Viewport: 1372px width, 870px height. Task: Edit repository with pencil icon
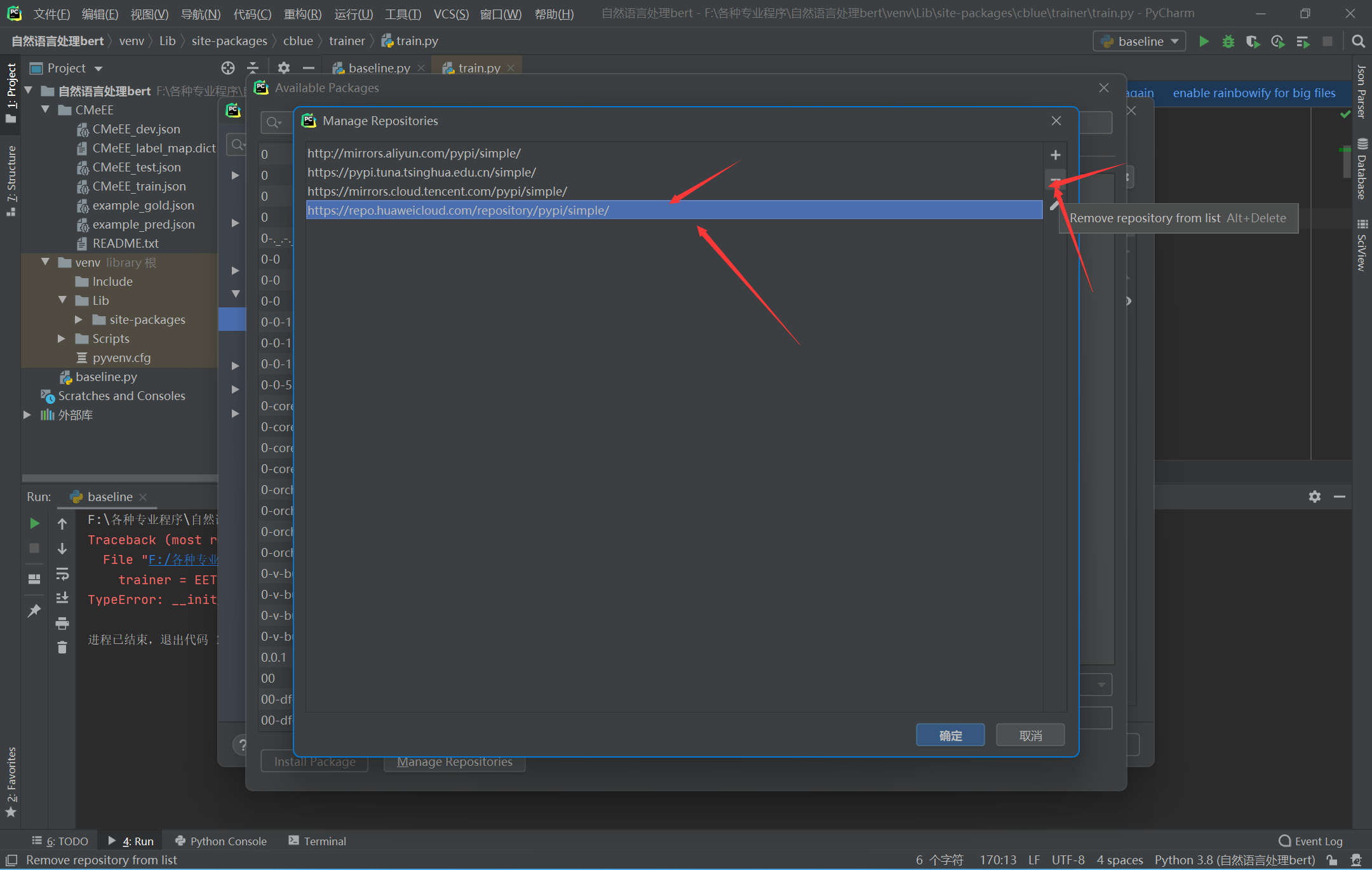(1054, 205)
